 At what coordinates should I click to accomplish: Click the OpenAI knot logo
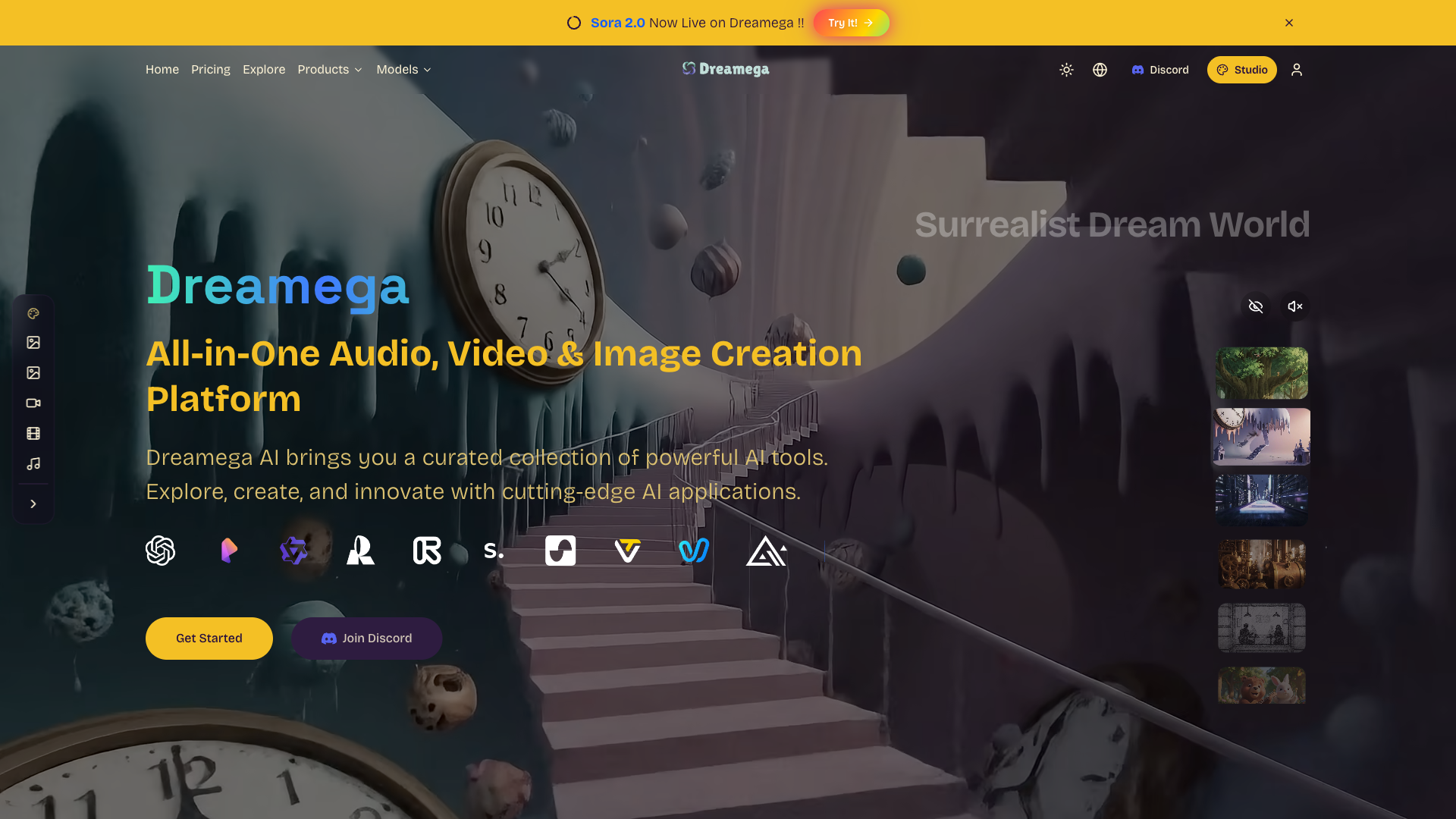(x=160, y=551)
